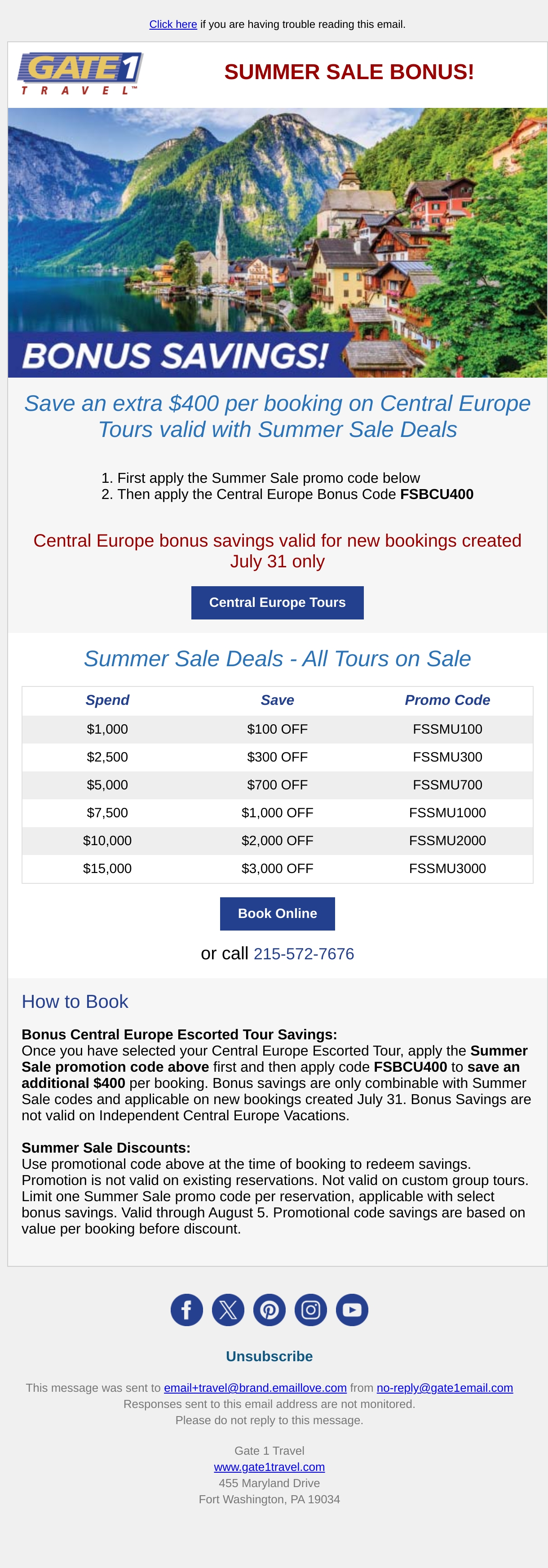548x1568 pixels.
Task: Click the Promo Code column header
Action: tap(448, 700)
